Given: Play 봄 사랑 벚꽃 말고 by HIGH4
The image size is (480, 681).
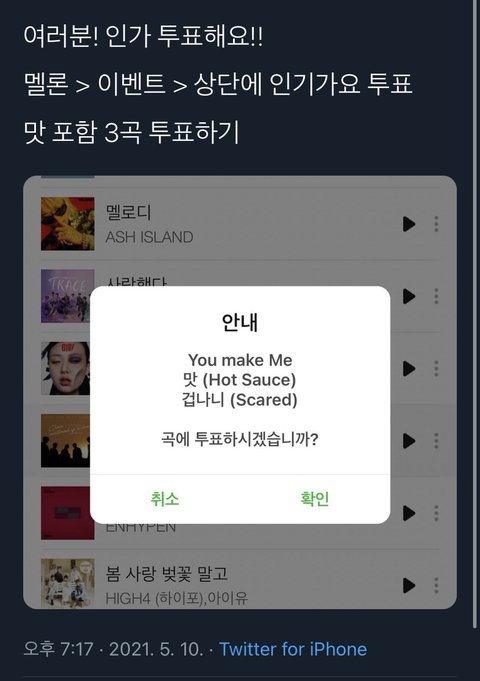Looking at the screenshot, I should pyautogui.click(x=409, y=585).
